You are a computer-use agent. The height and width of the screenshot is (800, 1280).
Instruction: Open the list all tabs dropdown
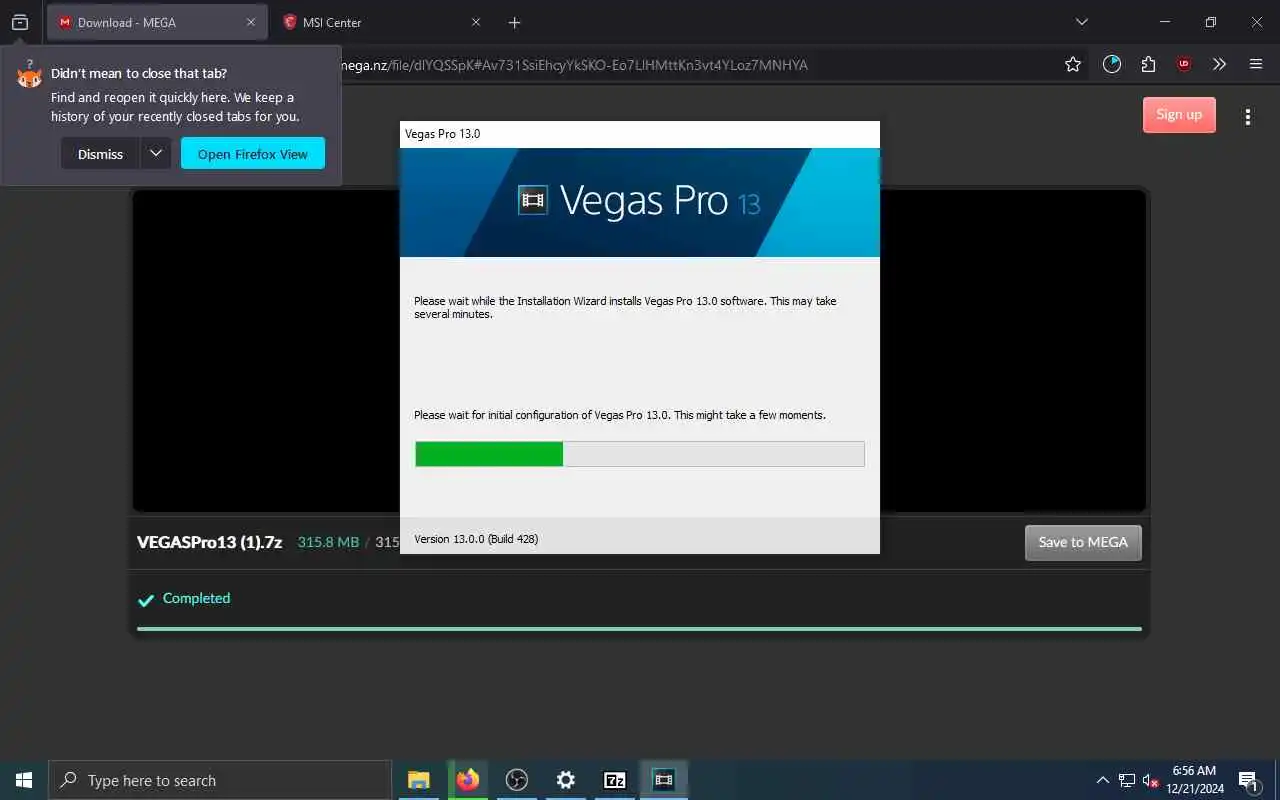(1081, 22)
